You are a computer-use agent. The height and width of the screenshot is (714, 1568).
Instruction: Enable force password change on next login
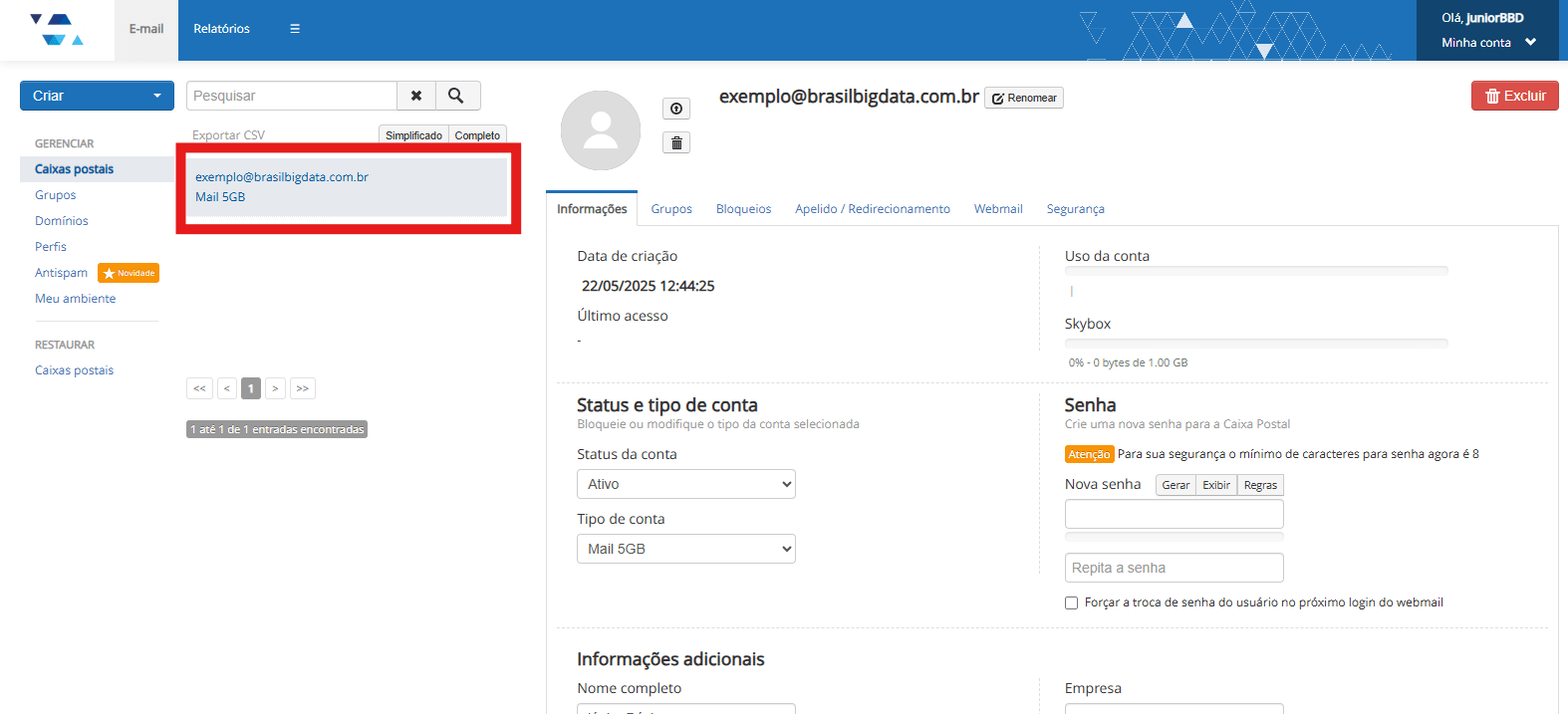click(1072, 602)
